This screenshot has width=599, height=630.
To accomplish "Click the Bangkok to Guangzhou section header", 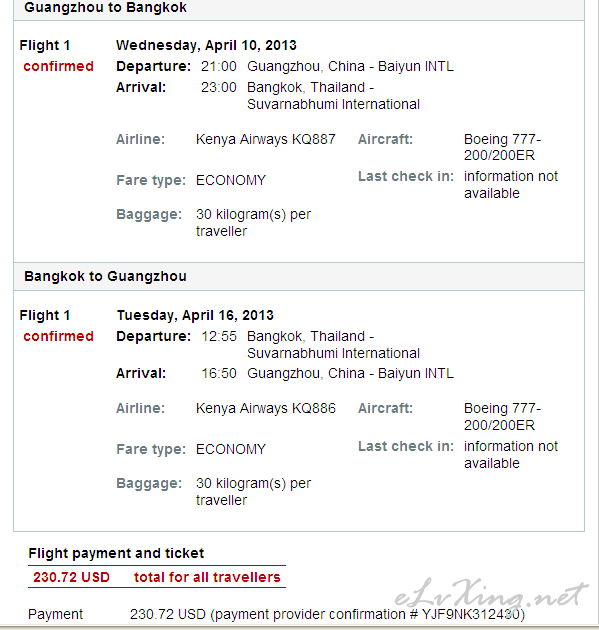I will point(105,276).
